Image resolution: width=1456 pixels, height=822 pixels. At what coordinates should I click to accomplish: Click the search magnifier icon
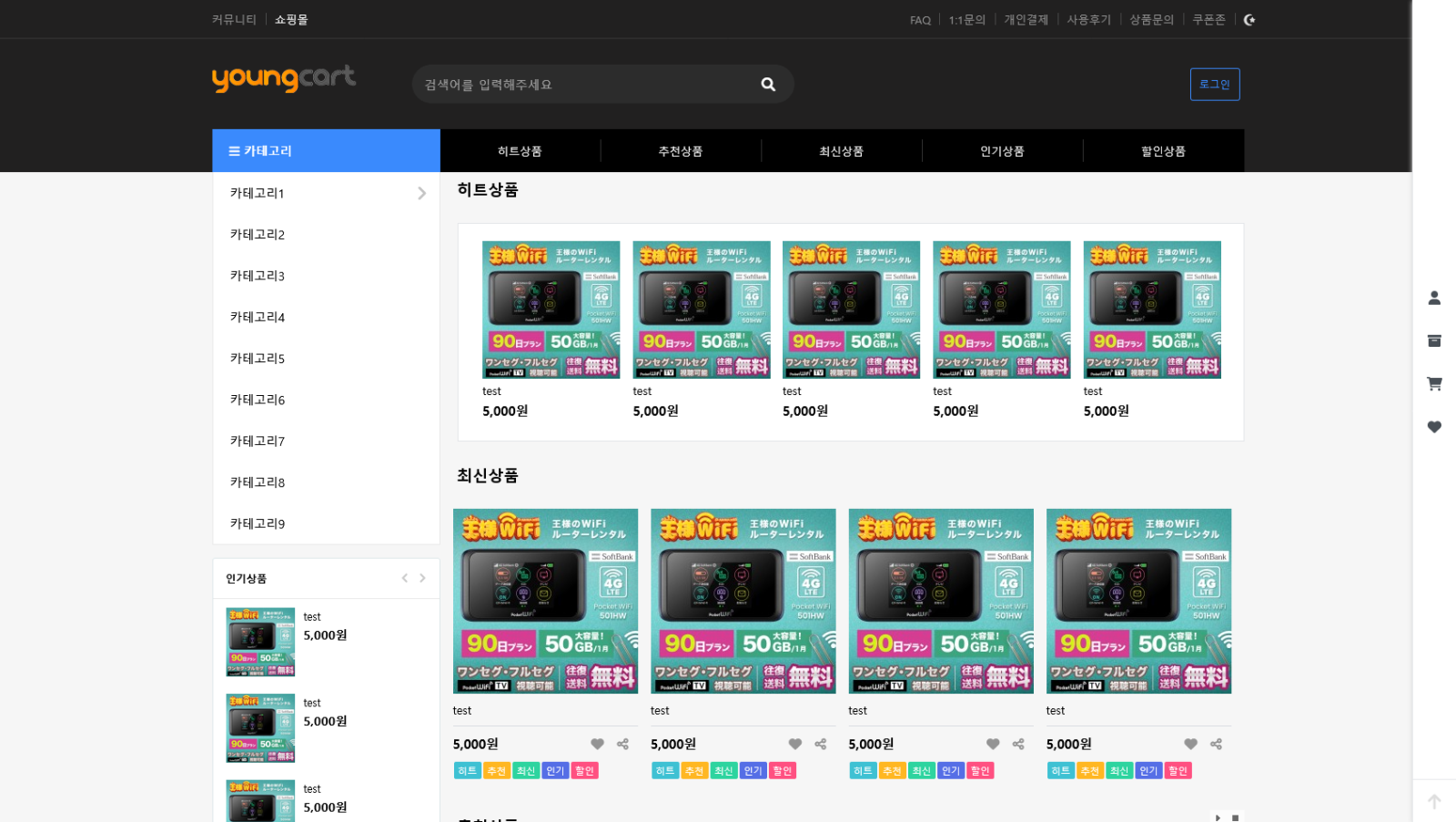coord(768,85)
